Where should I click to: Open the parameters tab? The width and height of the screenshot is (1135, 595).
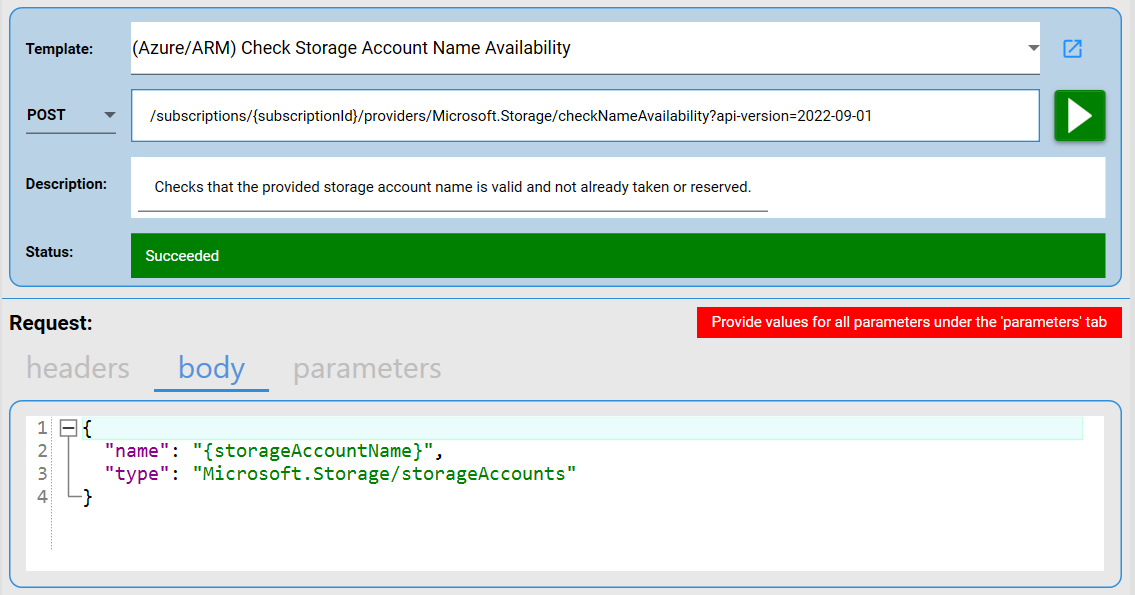pyautogui.click(x=367, y=368)
